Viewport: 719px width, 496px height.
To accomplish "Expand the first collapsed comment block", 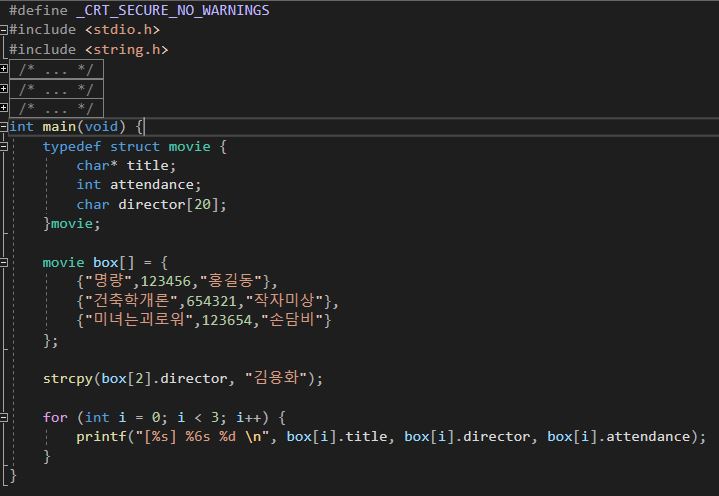I will point(4,69).
